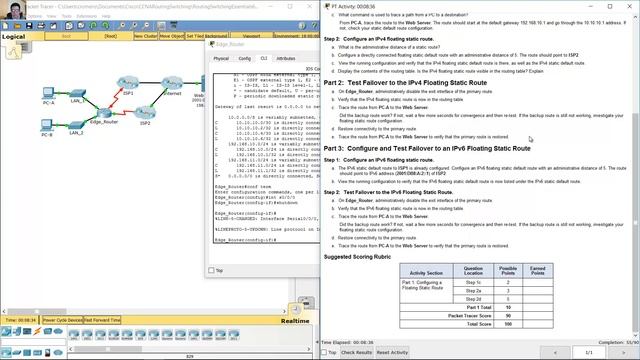640x360 pixels.
Task: Save the file with the floppy disk icon
Action: [x=29, y=26]
